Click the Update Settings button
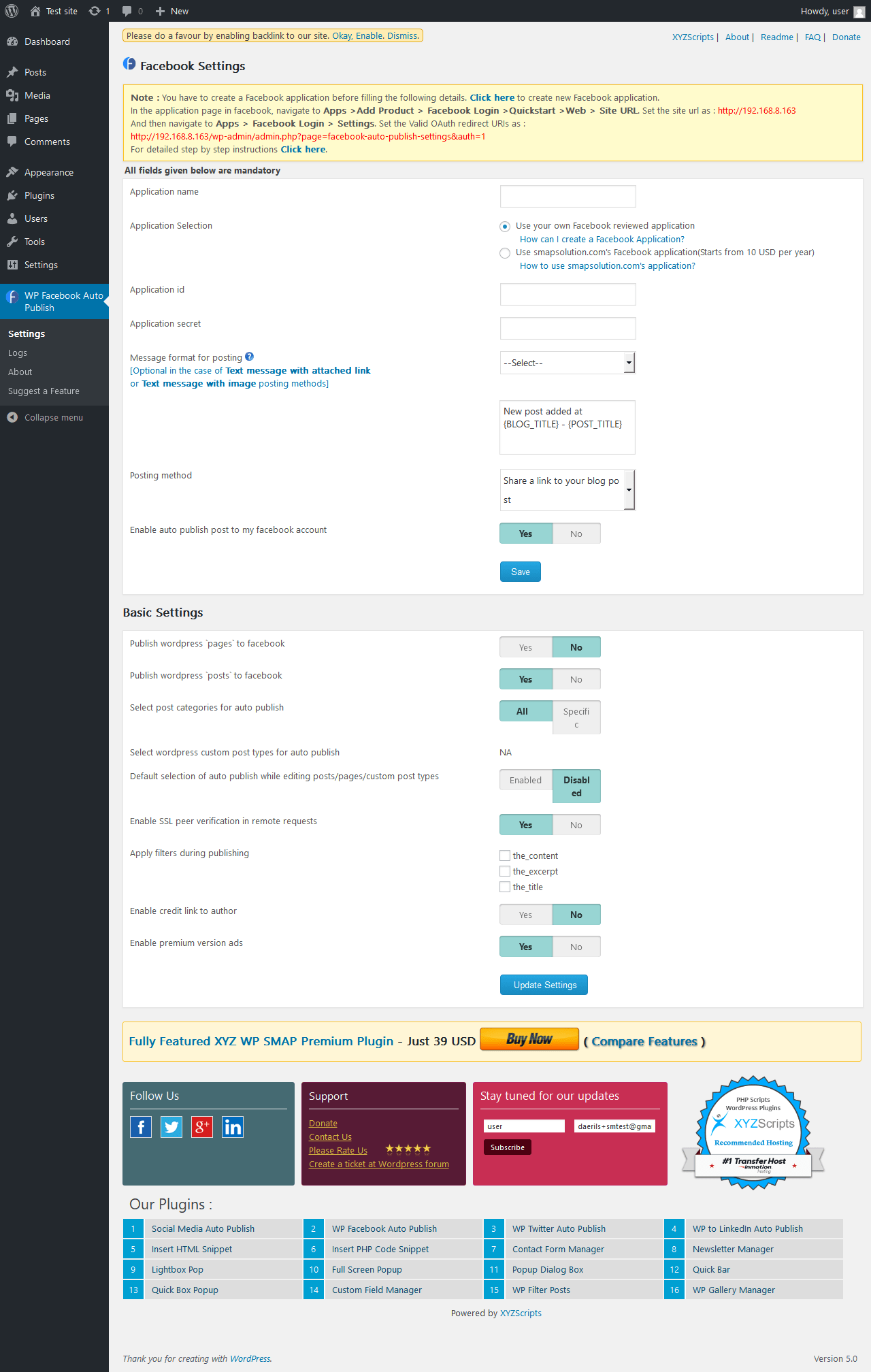The image size is (871, 1372). [x=544, y=985]
